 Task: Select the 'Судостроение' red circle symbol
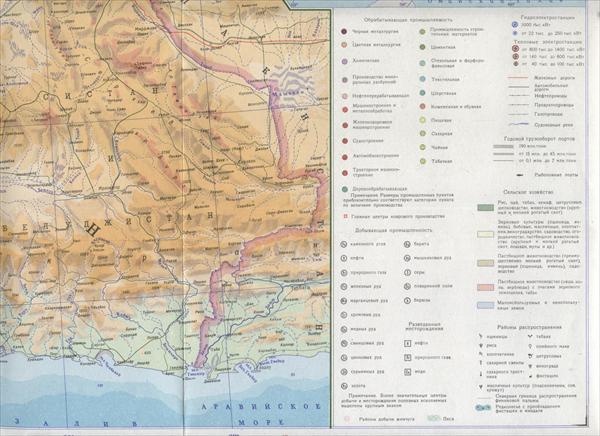[345, 141]
